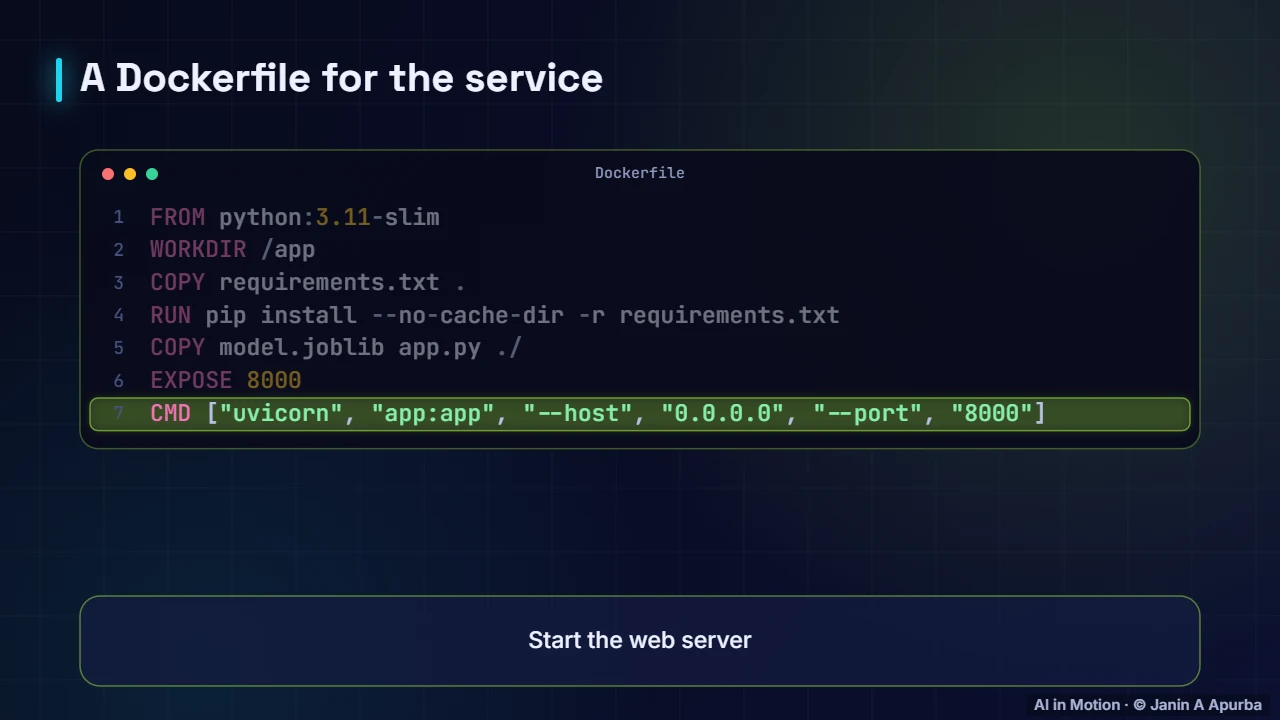Click the green maximize dot of the code window
This screenshot has width=1280, height=720.
152,174
